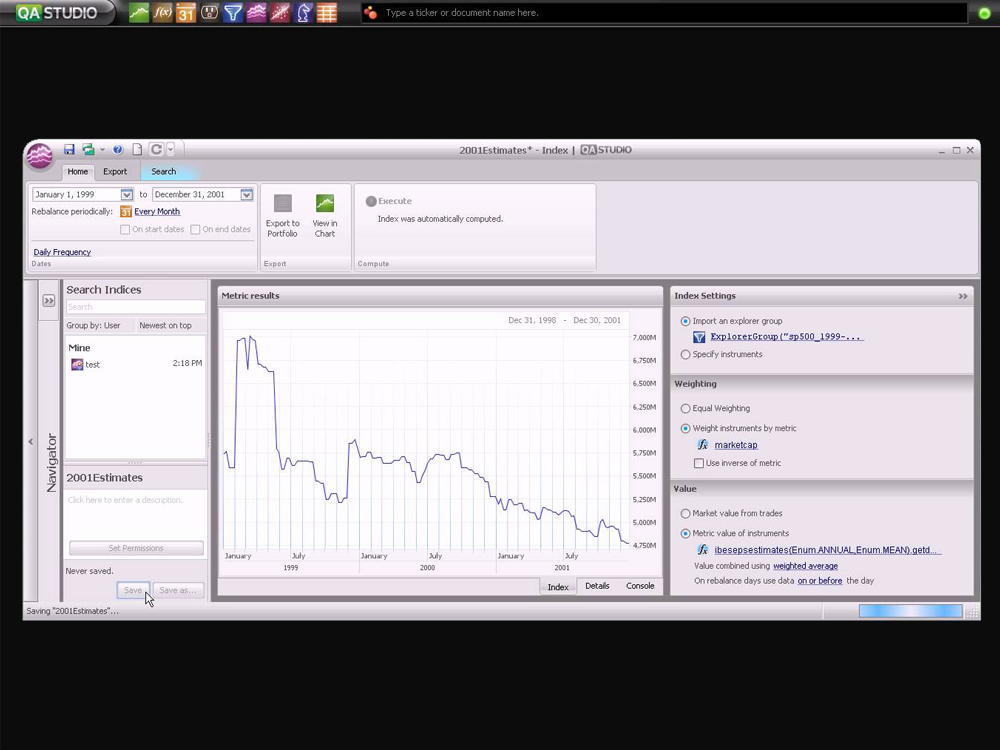Viewport: 1000px width, 750px height.
Task: Open the blue help question mark icon
Action: click(x=118, y=149)
